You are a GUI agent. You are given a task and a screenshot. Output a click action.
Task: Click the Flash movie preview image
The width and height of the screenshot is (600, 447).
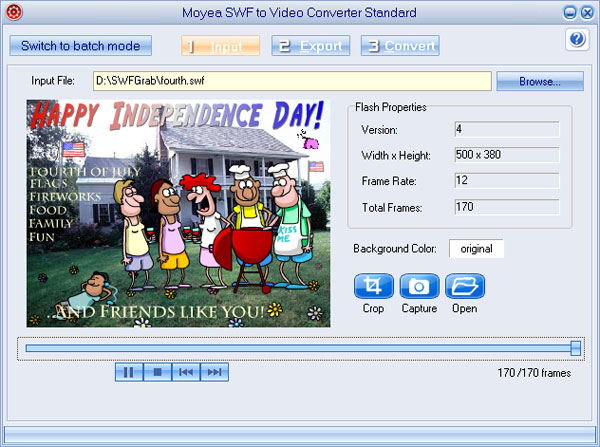[178, 214]
